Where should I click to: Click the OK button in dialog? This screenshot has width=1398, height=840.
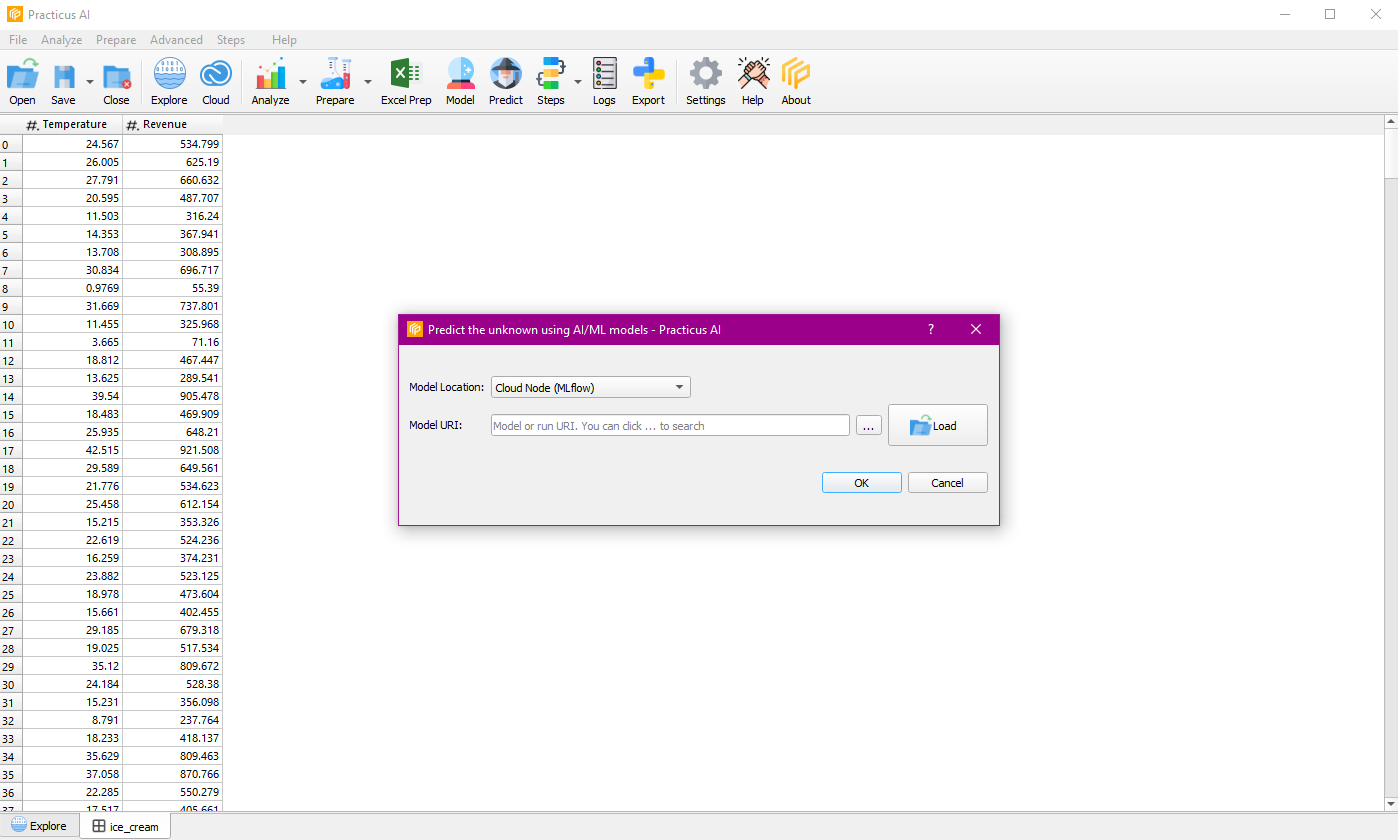point(861,483)
